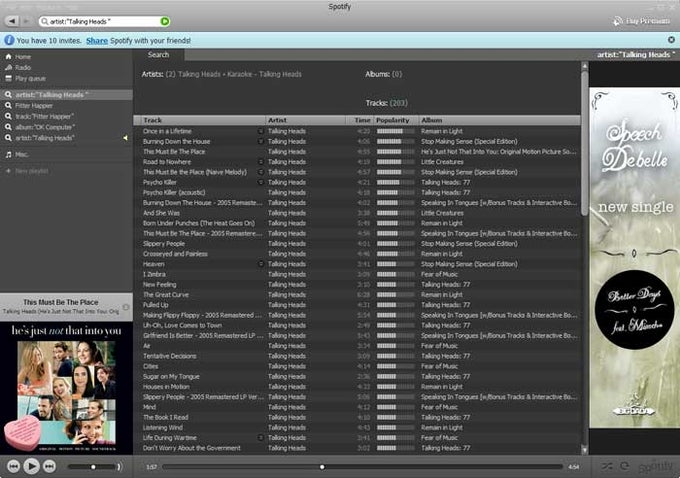
Task: Toggle shuffle mode
Action: click(607, 466)
